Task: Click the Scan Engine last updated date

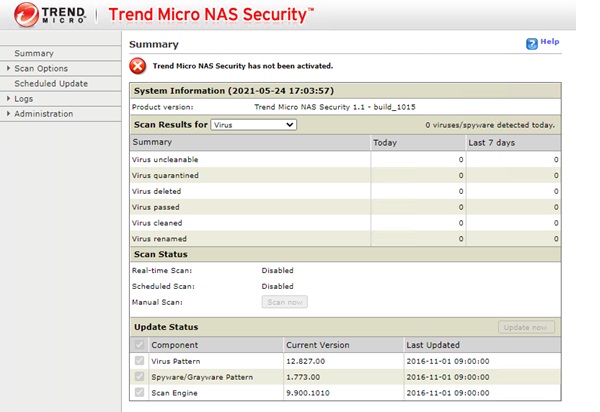Action: coord(448,393)
